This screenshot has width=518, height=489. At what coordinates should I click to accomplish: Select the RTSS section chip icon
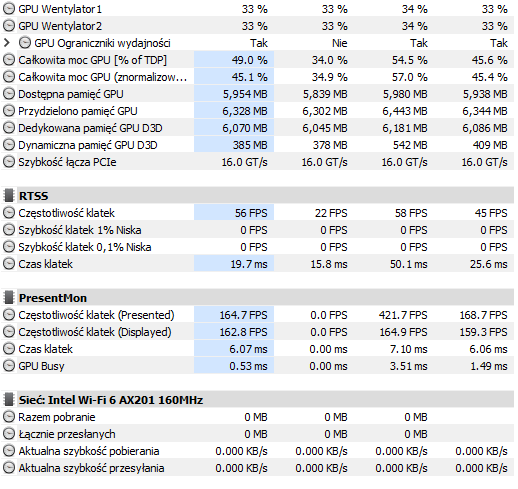[9, 196]
